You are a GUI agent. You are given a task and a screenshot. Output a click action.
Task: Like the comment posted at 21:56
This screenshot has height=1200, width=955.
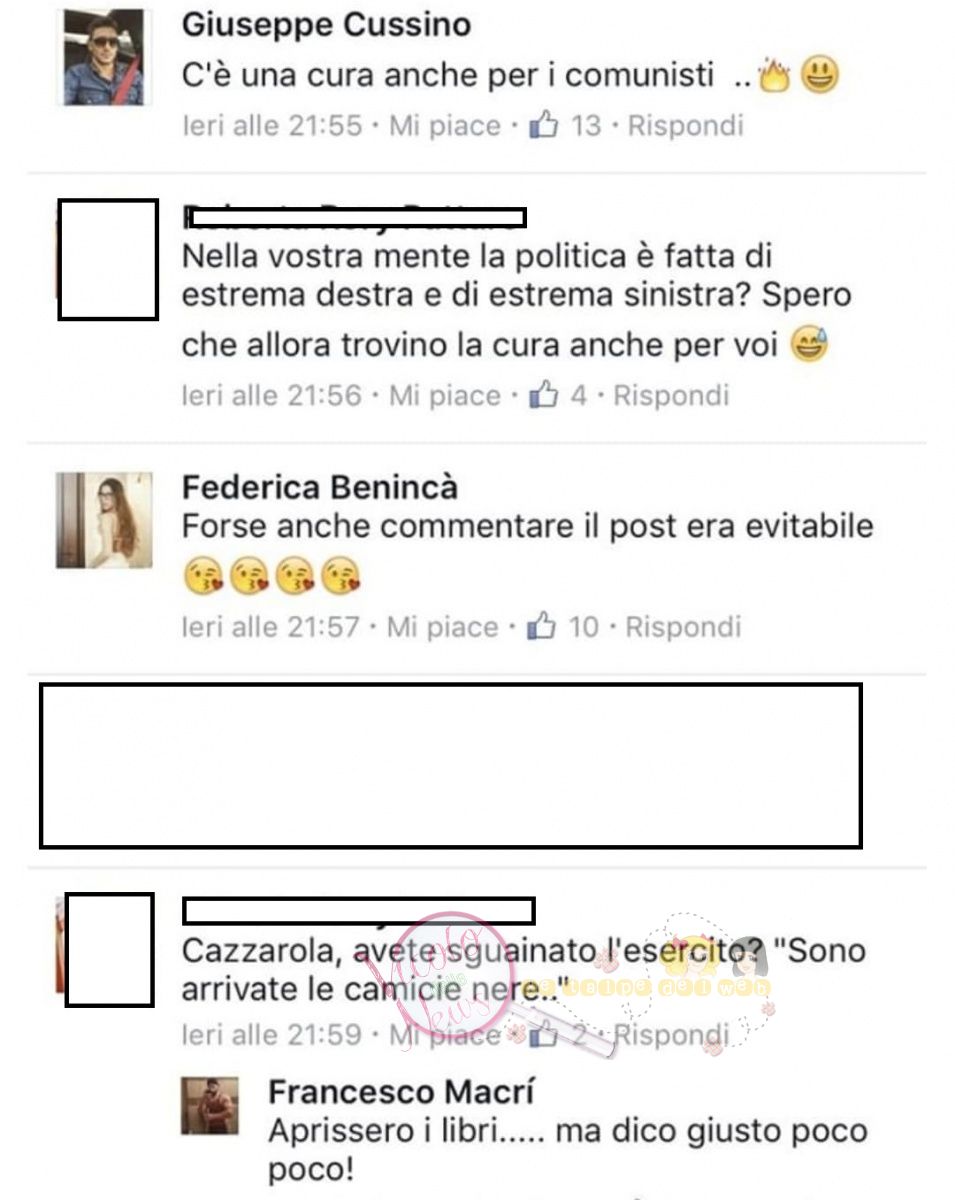444,395
